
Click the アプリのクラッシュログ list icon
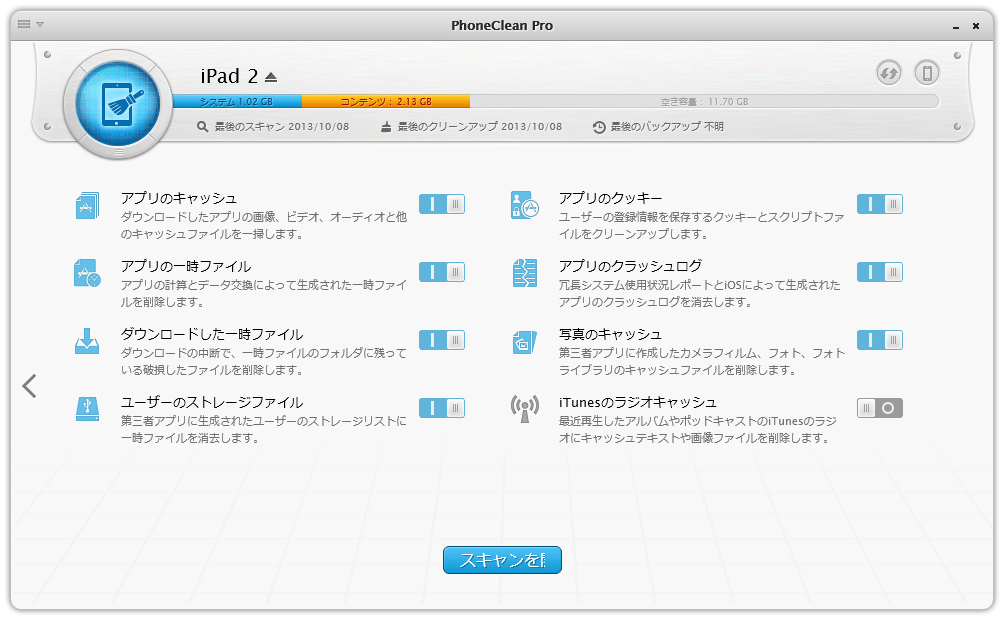pyautogui.click(x=525, y=274)
